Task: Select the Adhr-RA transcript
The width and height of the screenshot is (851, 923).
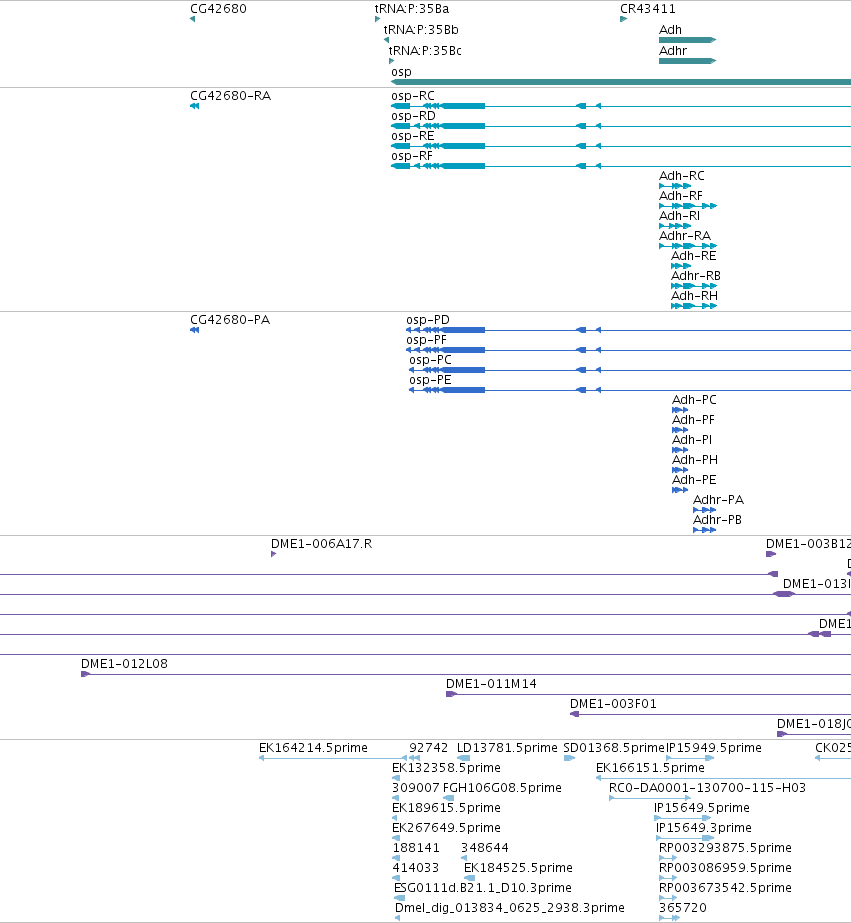Action: click(x=688, y=246)
